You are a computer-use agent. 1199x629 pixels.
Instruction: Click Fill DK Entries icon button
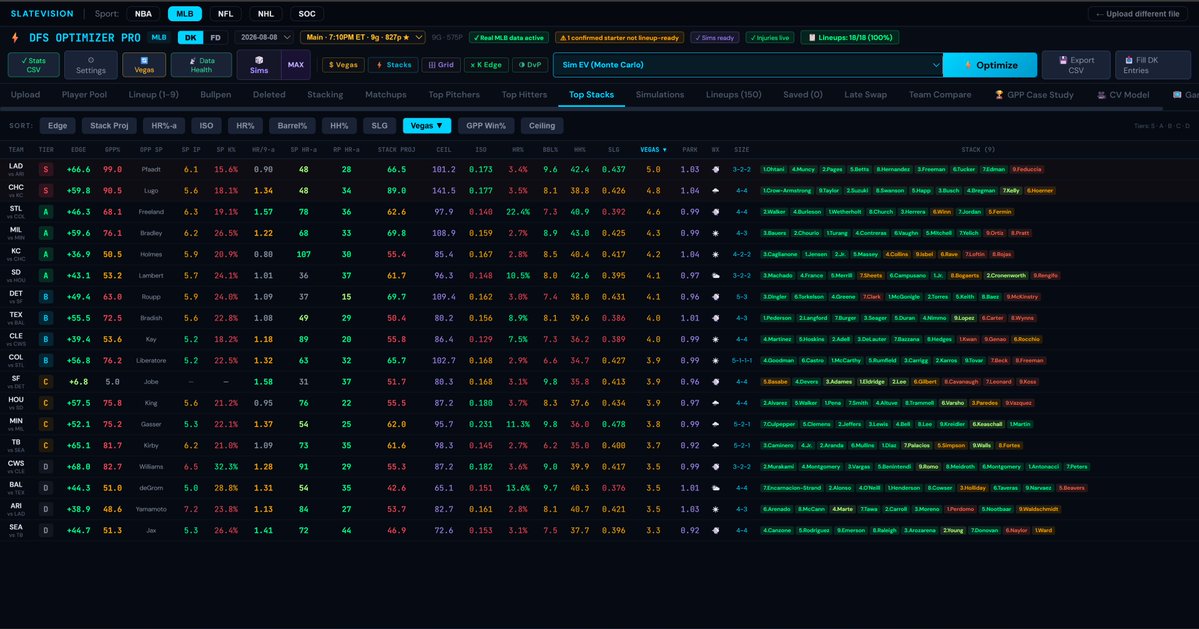1152,65
